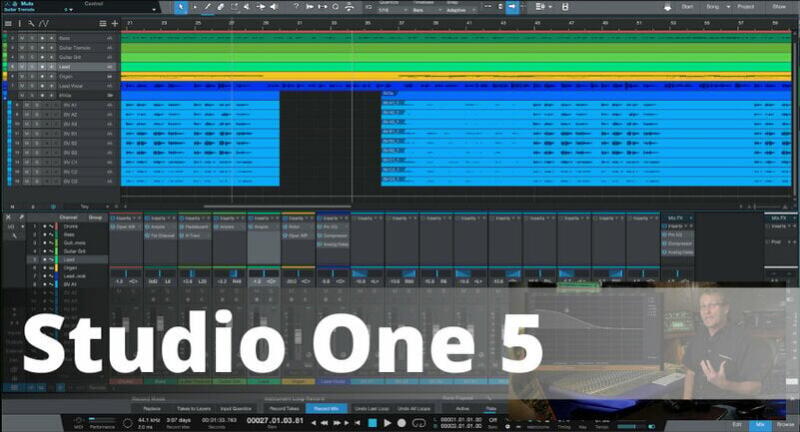Solo the Organ track
Viewport: 800px width, 432px height.
31,76
